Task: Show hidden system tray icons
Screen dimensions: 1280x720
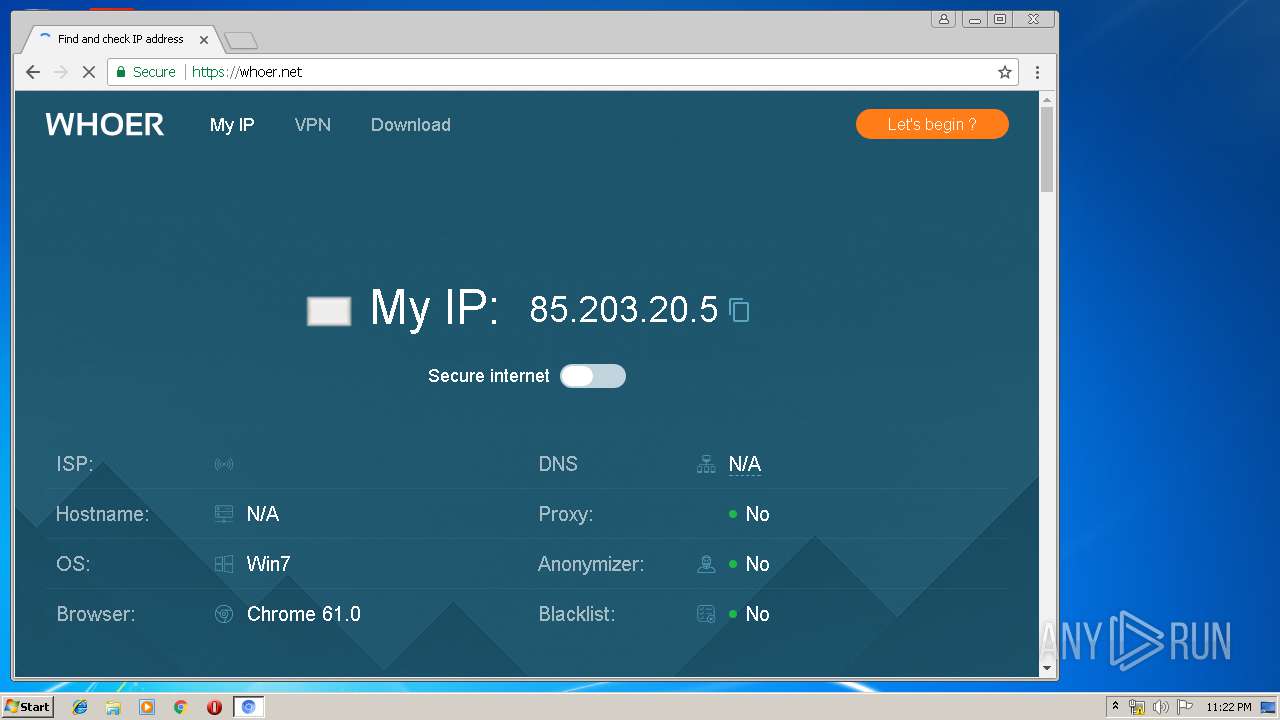Action: (x=1115, y=706)
